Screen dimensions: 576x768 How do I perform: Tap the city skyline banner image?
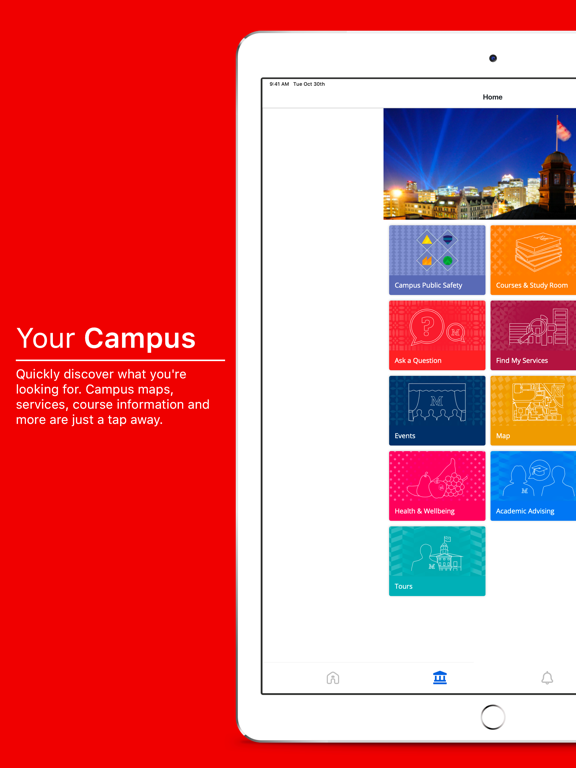[x=480, y=164]
